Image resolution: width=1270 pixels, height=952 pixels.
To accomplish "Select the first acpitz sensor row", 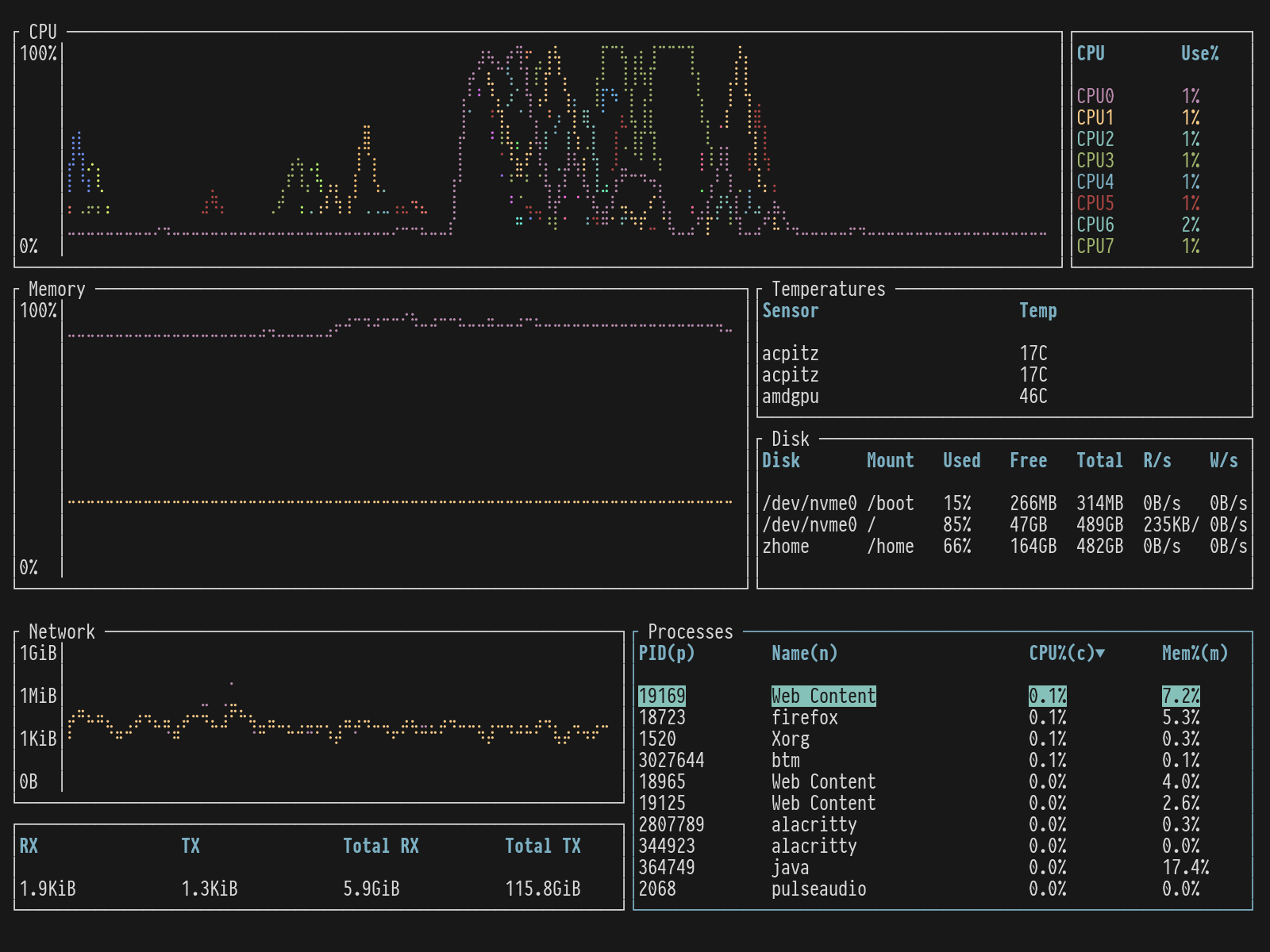I will click(x=1005, y=353).
